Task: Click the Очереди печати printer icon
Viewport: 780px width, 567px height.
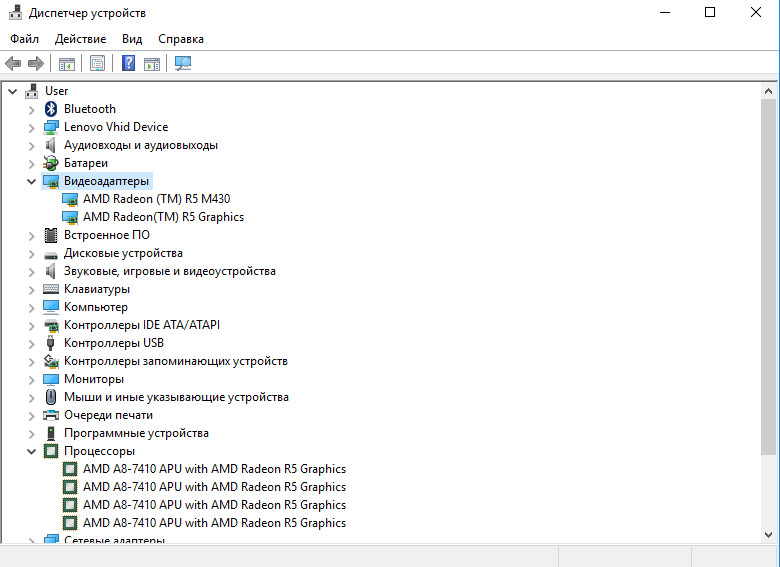Action: (51, 415)
